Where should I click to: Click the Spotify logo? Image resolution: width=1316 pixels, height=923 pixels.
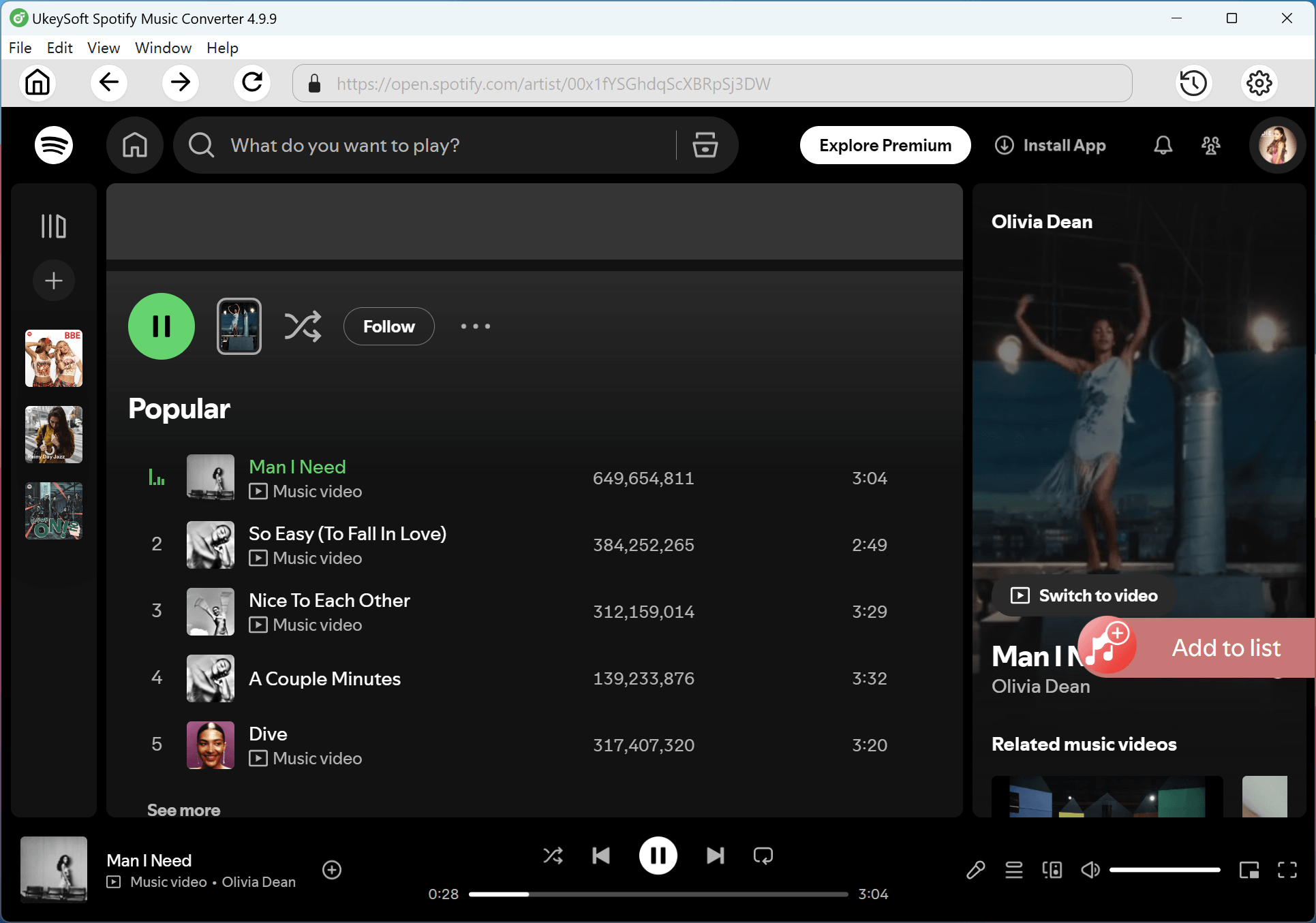click(54, 145)
